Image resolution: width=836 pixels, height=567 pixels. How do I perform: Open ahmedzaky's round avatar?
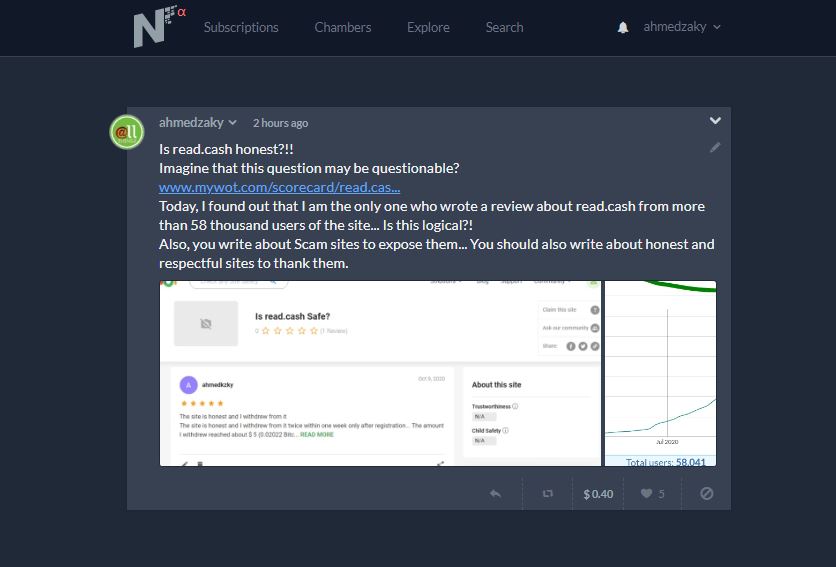tap(127, 132)
